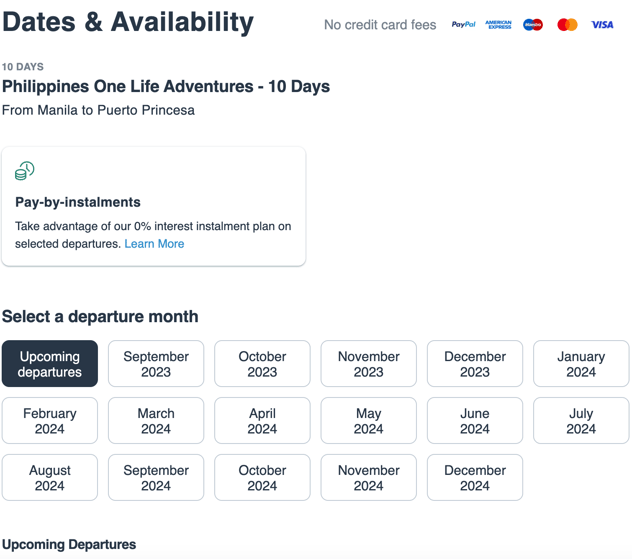Select January 2024 departure month

pos(581,364)
